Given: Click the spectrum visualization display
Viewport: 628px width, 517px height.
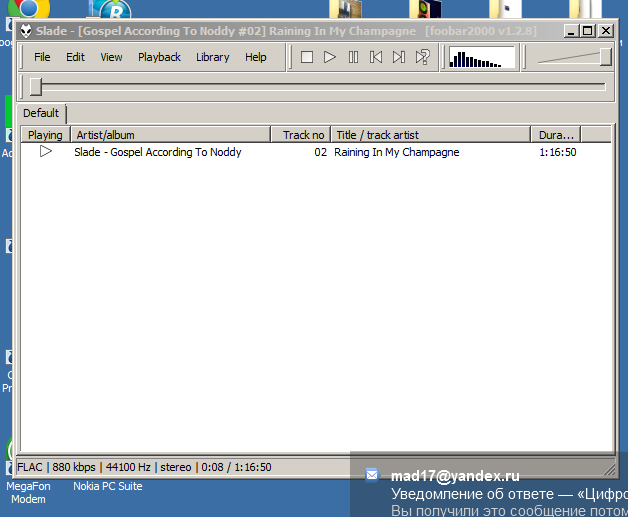Looking at the screenshot, I should (x=481, y=57).
